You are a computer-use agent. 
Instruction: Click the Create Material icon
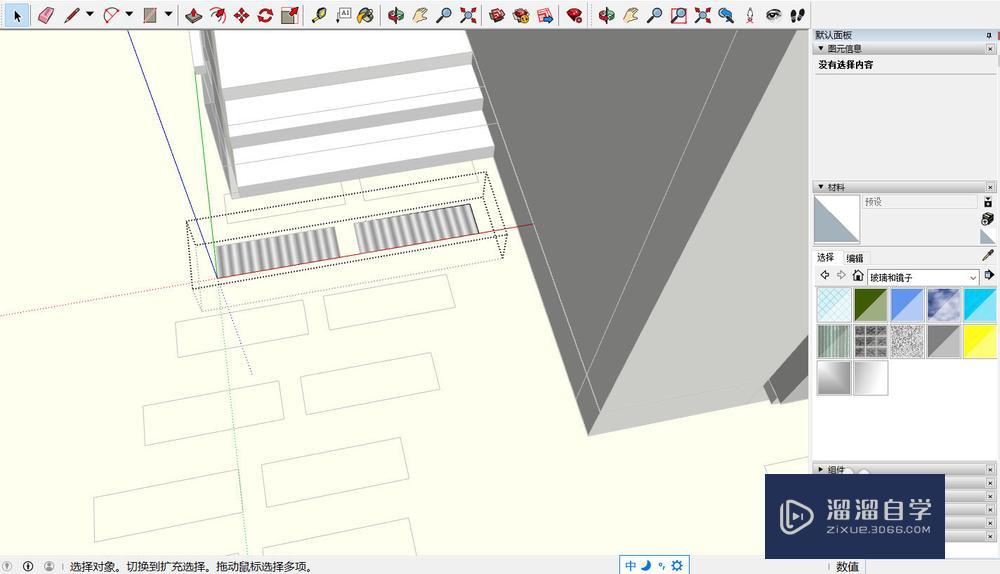pos(988,219)
